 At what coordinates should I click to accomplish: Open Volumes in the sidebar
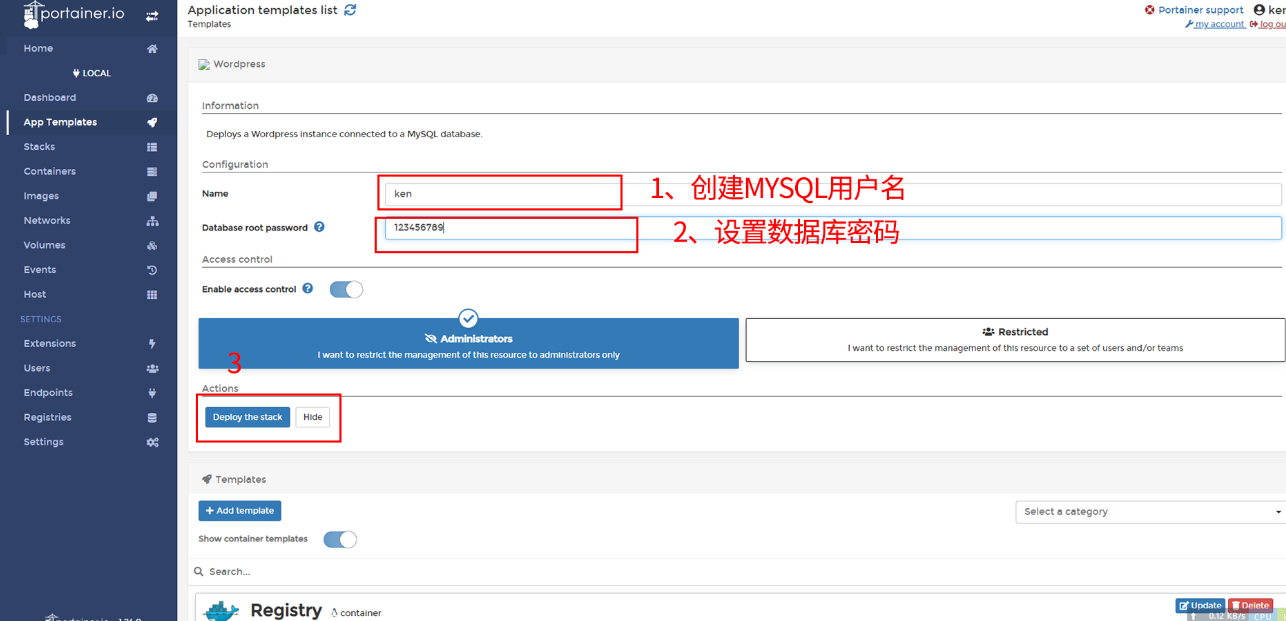coord(44,246)
